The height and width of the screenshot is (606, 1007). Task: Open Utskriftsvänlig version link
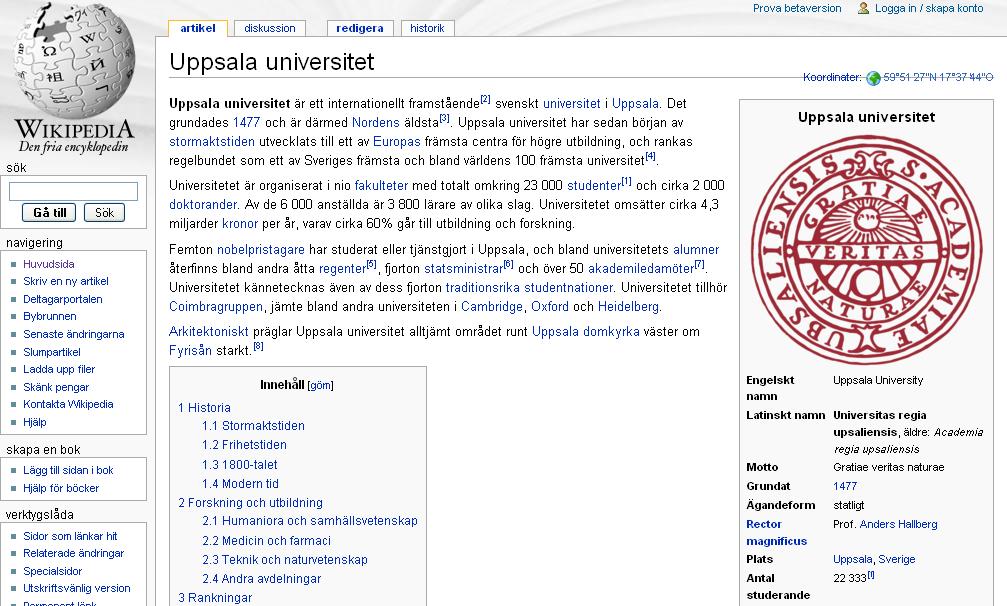76,588
